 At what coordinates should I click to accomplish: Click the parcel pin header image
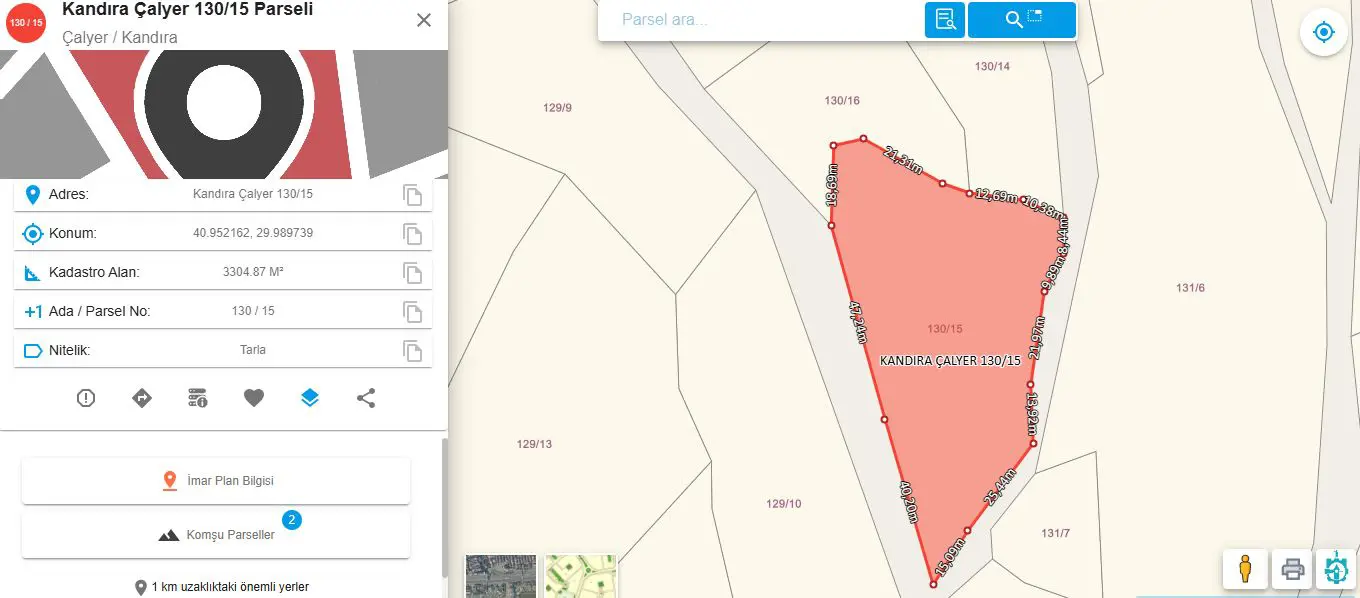click(x=224, y=114)
